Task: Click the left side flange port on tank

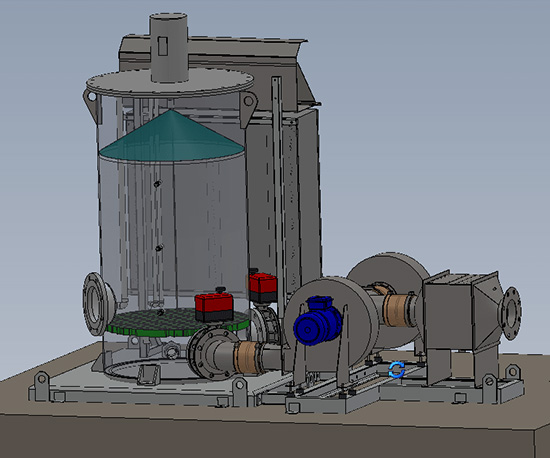Action: tap(98, 304)
